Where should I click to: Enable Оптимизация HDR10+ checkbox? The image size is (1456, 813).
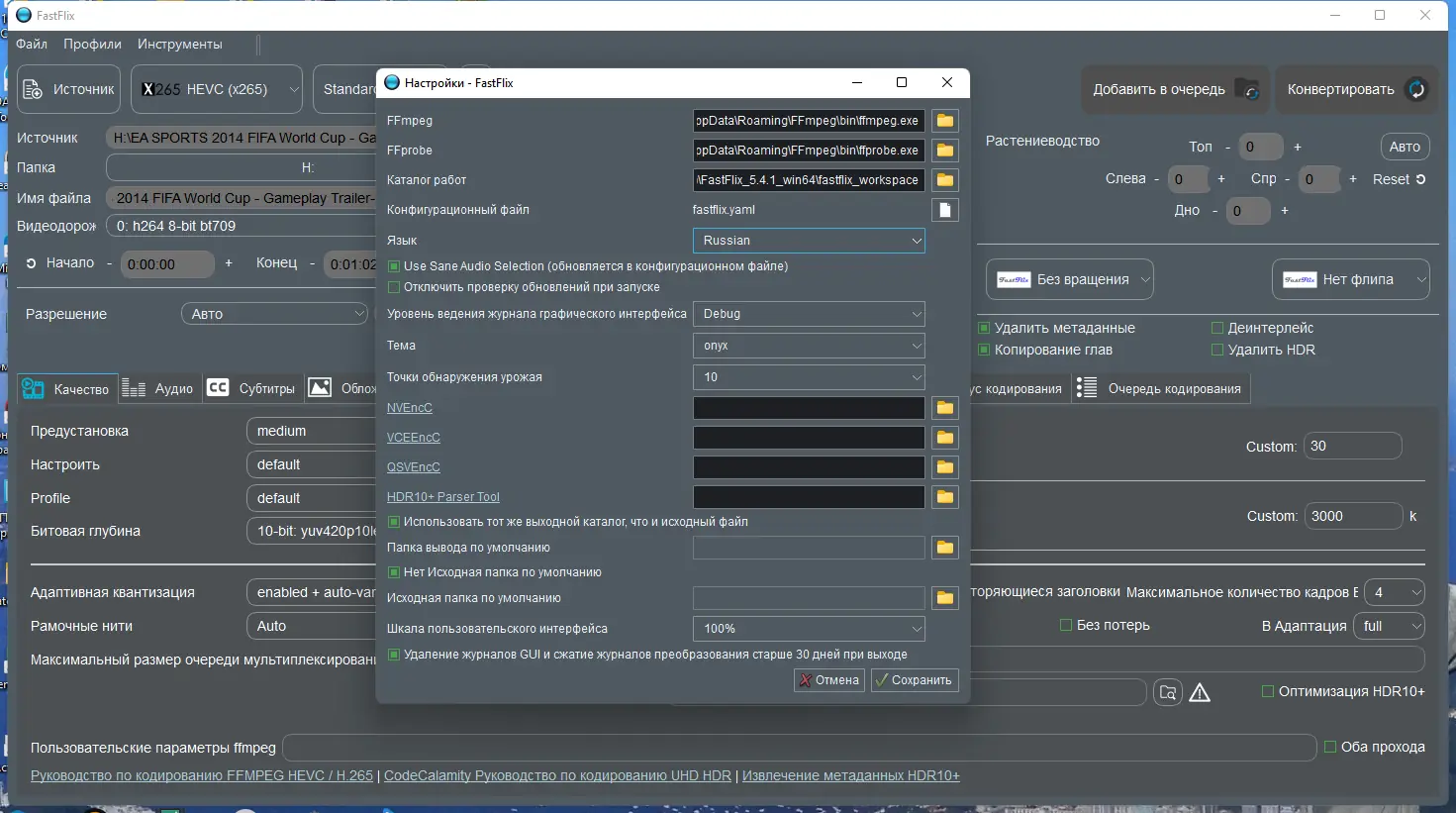point(1268,691)
